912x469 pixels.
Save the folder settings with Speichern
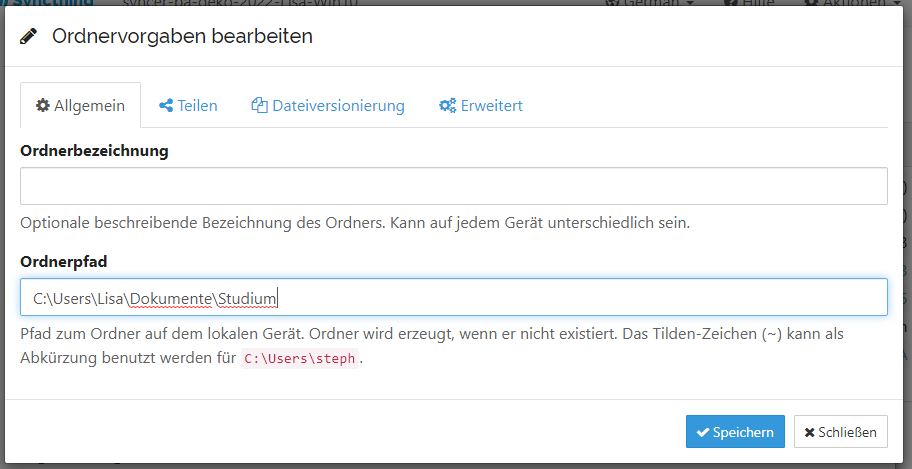pos(735,432)
